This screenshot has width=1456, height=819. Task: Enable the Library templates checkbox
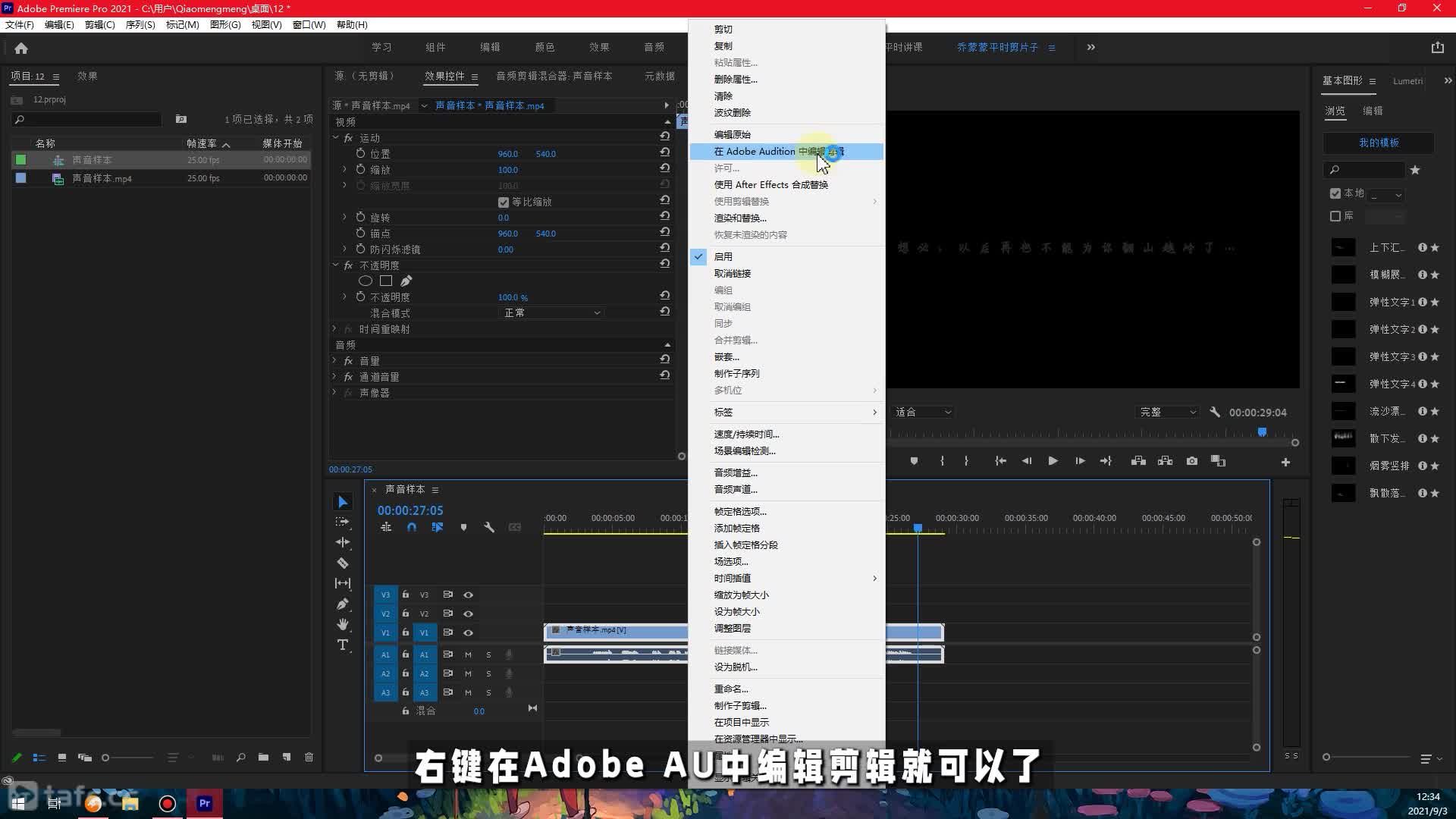[1335, 216]
